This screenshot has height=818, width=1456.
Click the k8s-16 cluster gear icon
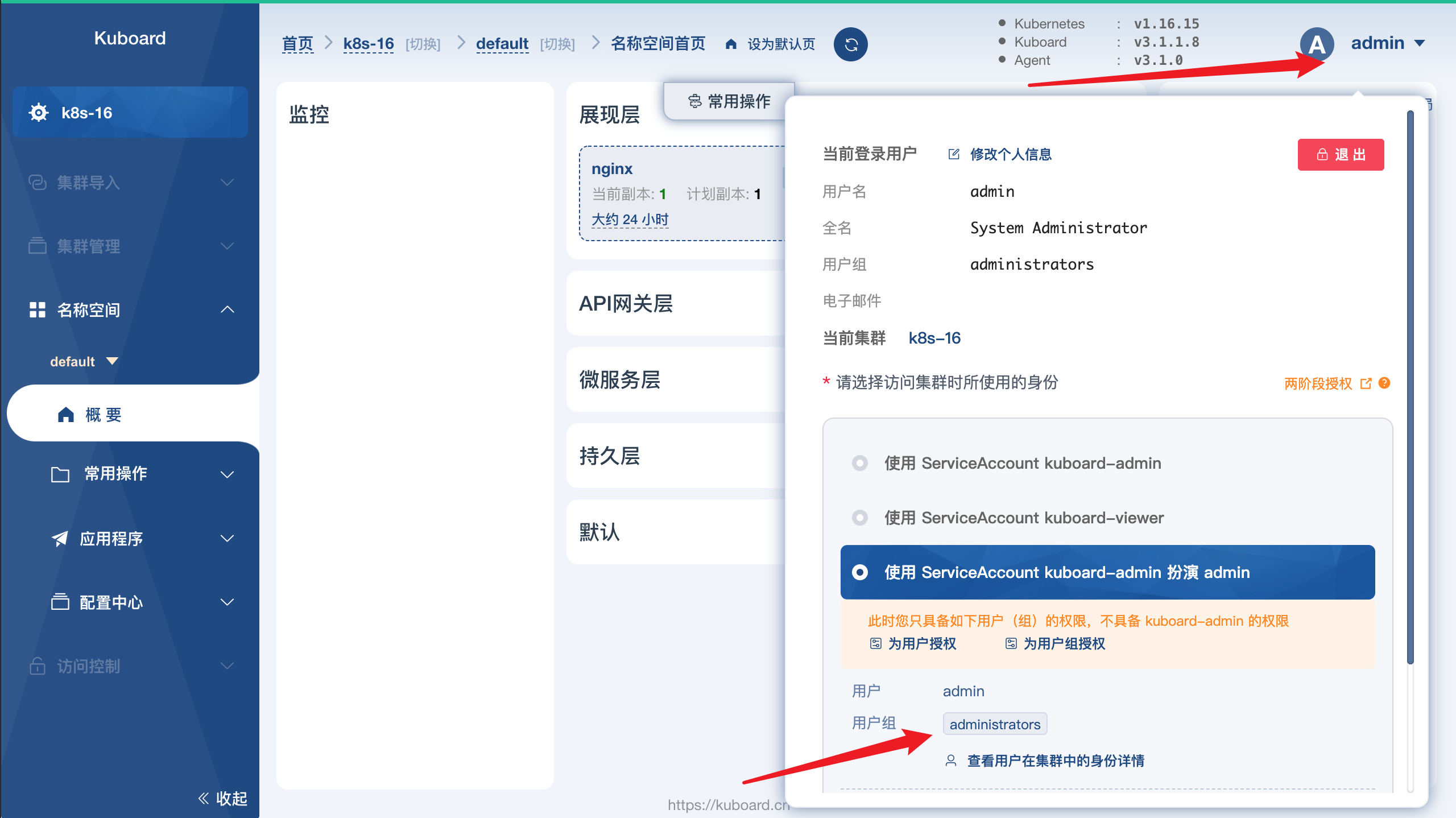click(x=39, y=113)
